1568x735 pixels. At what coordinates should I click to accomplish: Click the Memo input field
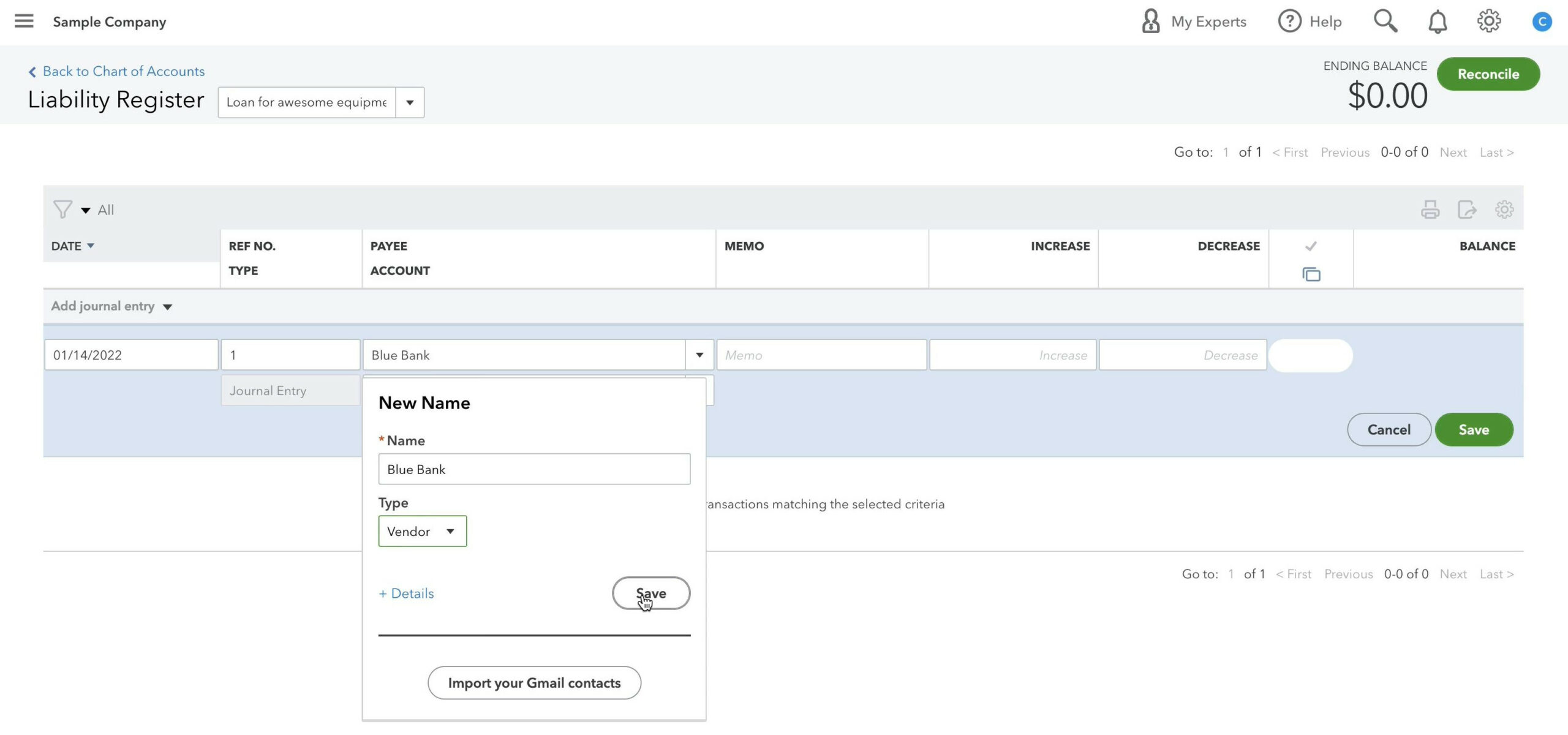click(821, 355)
